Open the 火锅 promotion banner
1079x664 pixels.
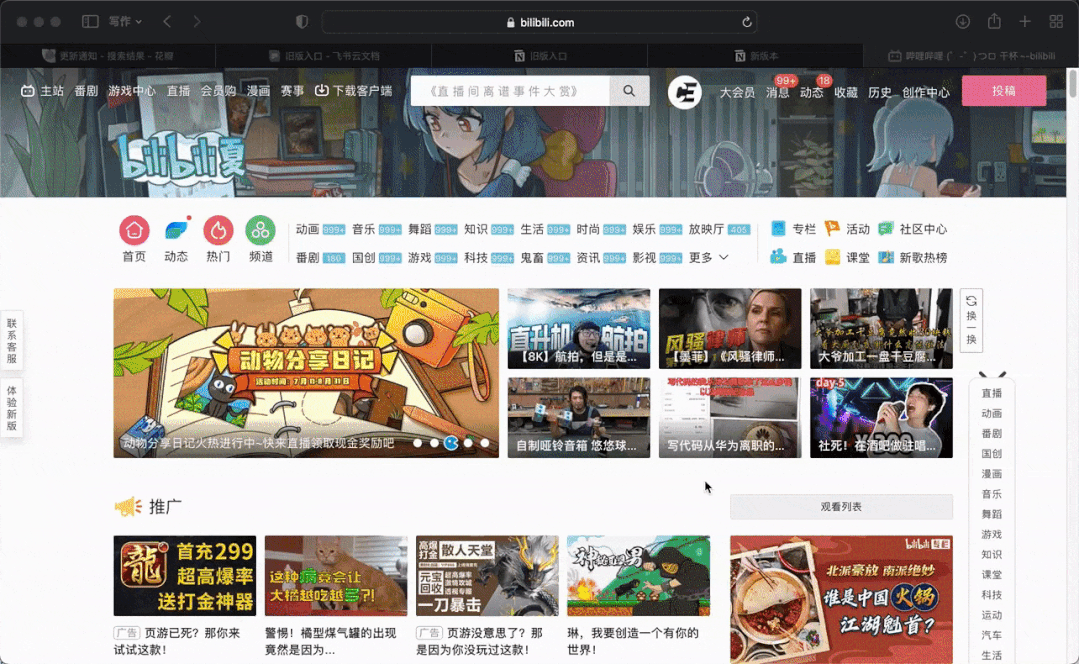(x=842, y=599)
